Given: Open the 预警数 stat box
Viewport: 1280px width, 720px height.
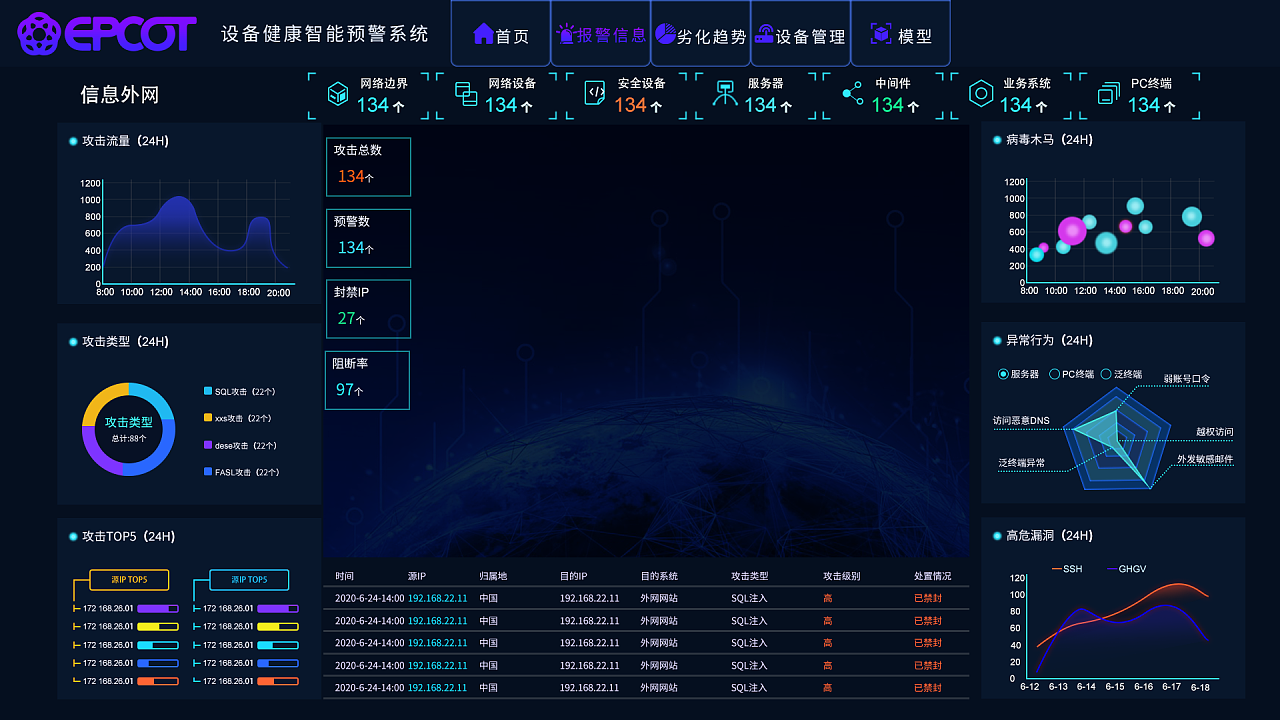Looking at the screenshot, I should tap(368, 238).
